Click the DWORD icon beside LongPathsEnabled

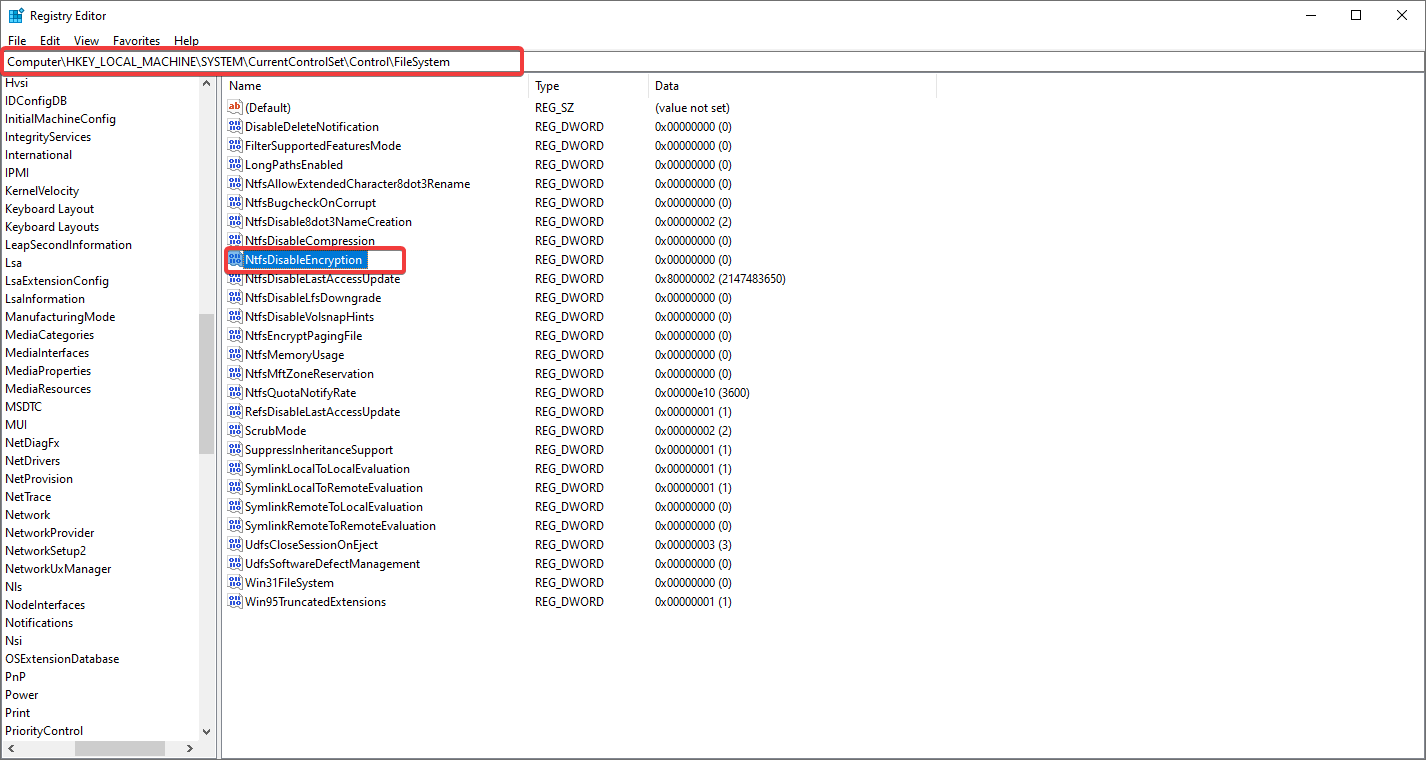pos(232,164)
